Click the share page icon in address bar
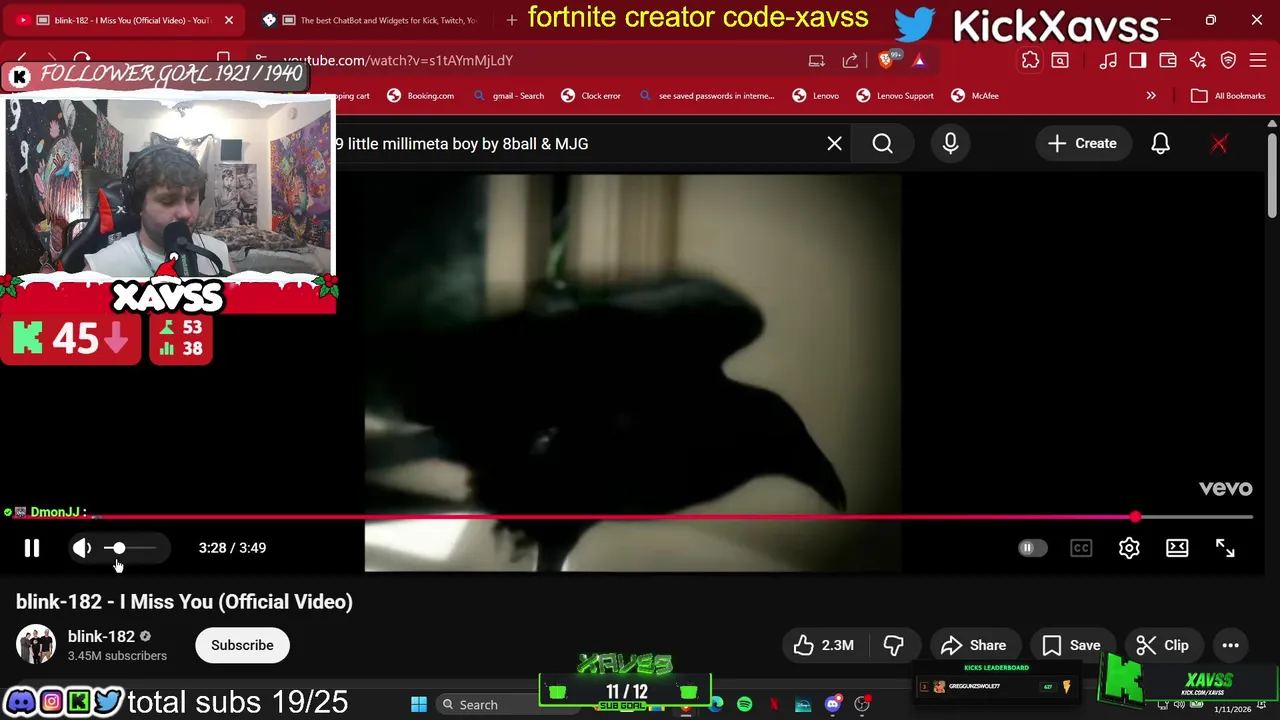Image resolution: width=1280 pixels, height=720 pixels. pyautogui.click(x=850, y=60)
